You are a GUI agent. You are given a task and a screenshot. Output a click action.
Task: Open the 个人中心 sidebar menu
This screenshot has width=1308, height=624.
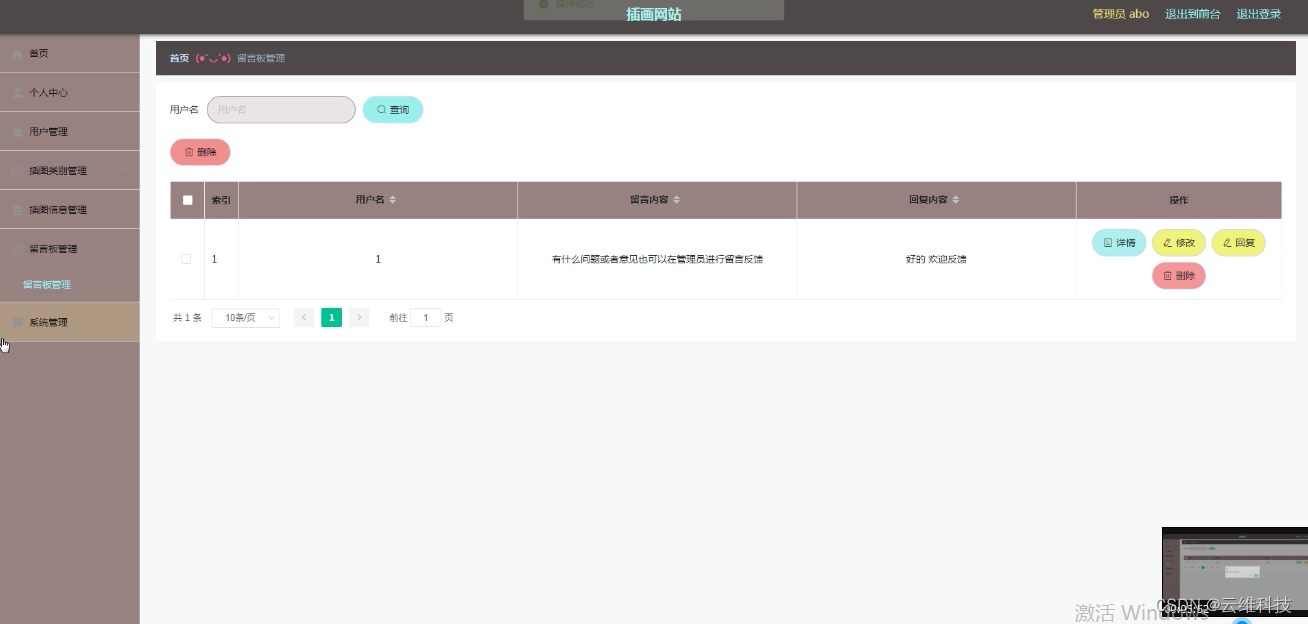70,93
